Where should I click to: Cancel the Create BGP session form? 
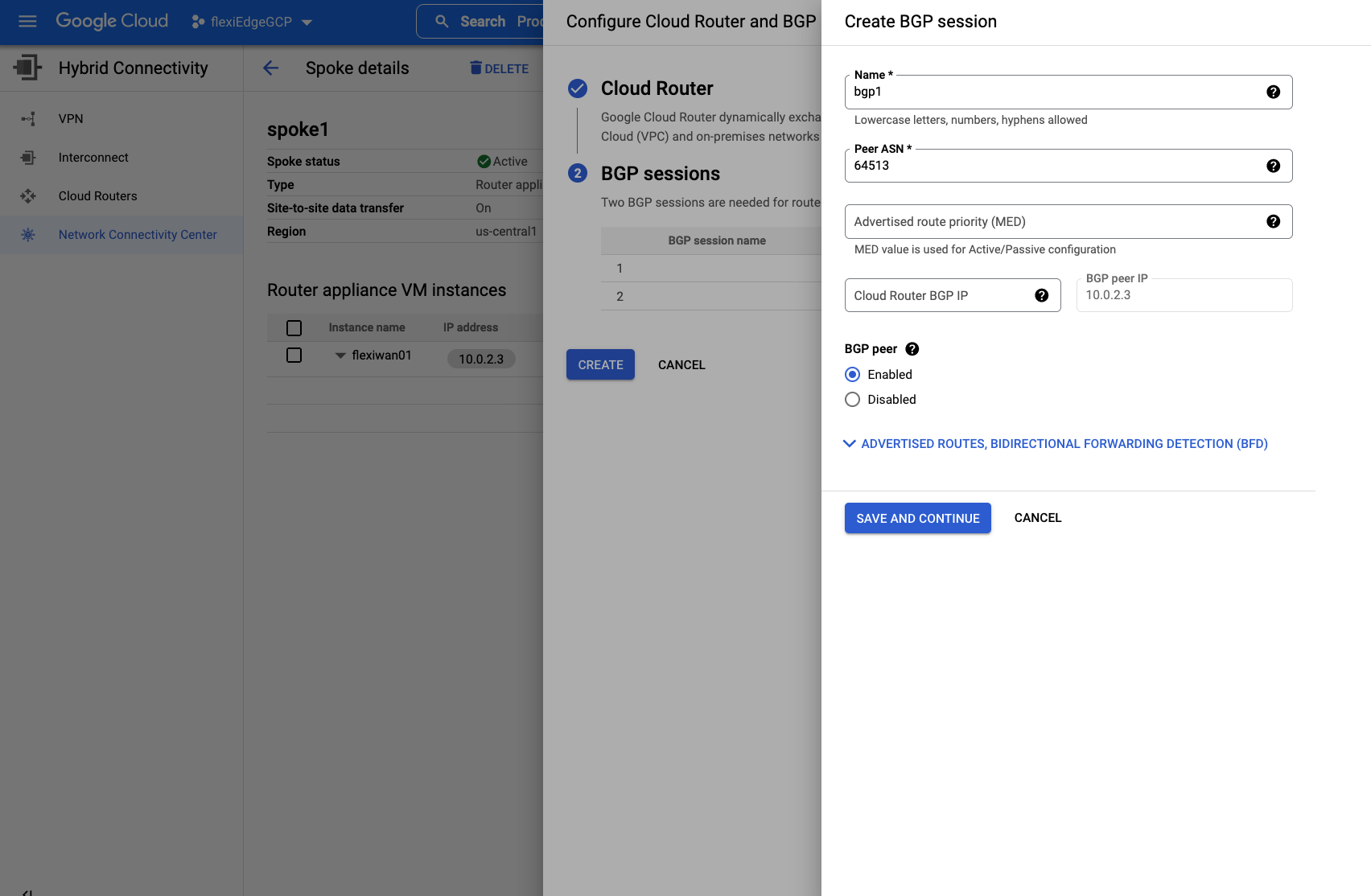1037,518
